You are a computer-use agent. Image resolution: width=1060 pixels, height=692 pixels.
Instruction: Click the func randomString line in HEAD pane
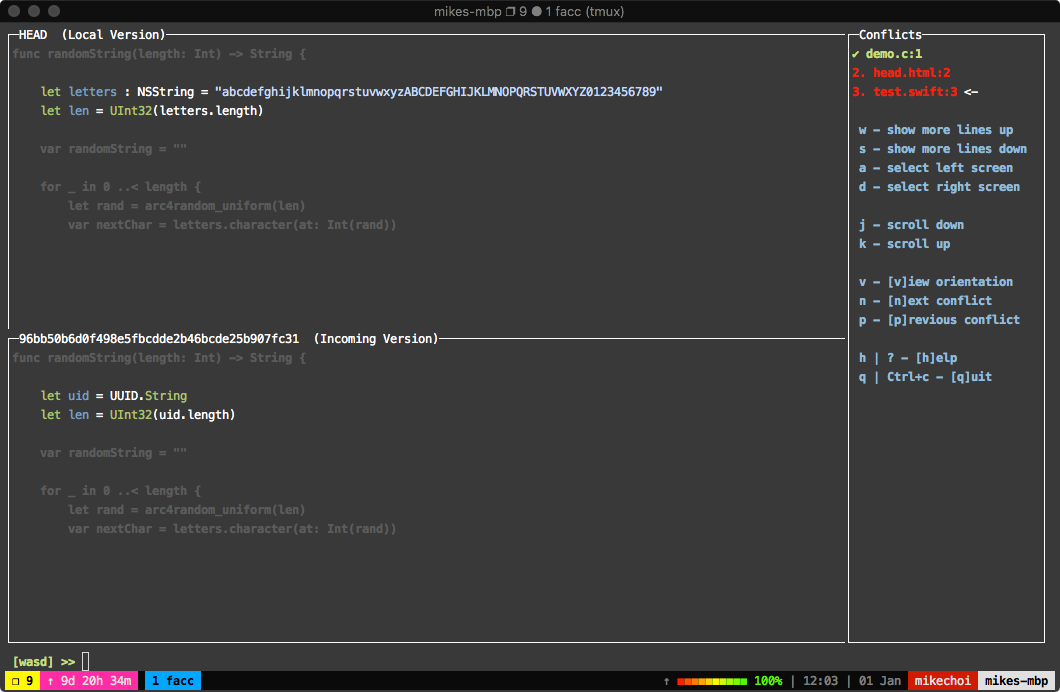click(159, 53)
